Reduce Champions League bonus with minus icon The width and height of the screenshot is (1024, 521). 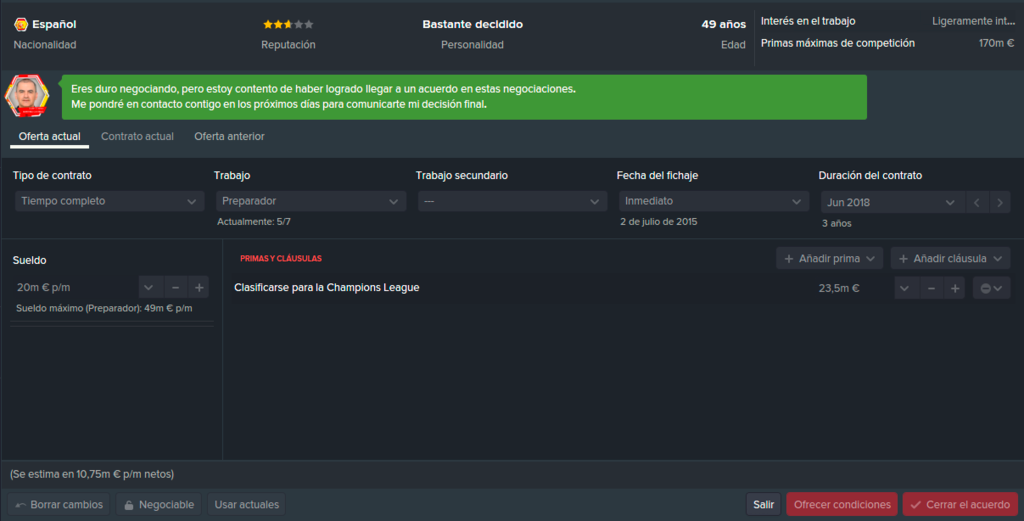point(931,288)
